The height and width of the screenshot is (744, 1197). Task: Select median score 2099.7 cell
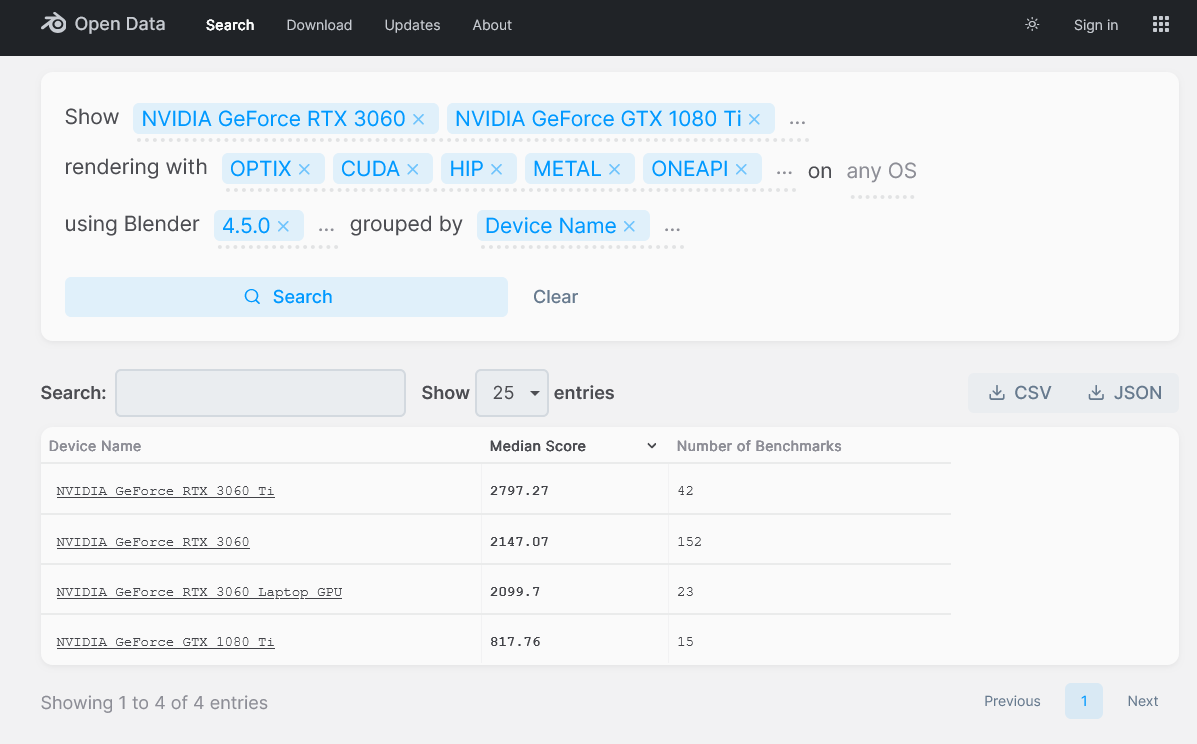coord(515,592)
